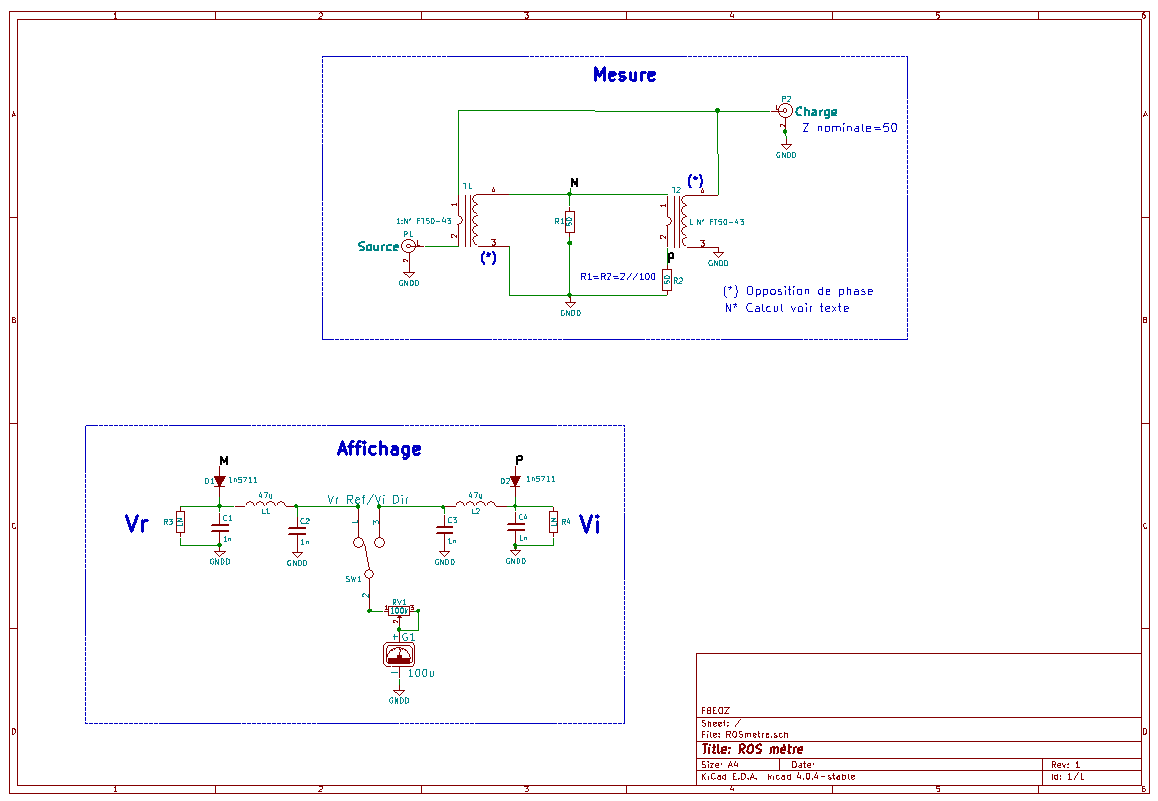The image size is (1158, 801).
Task: Click resistor R2 below transformer T2
Action: point(667,281)
